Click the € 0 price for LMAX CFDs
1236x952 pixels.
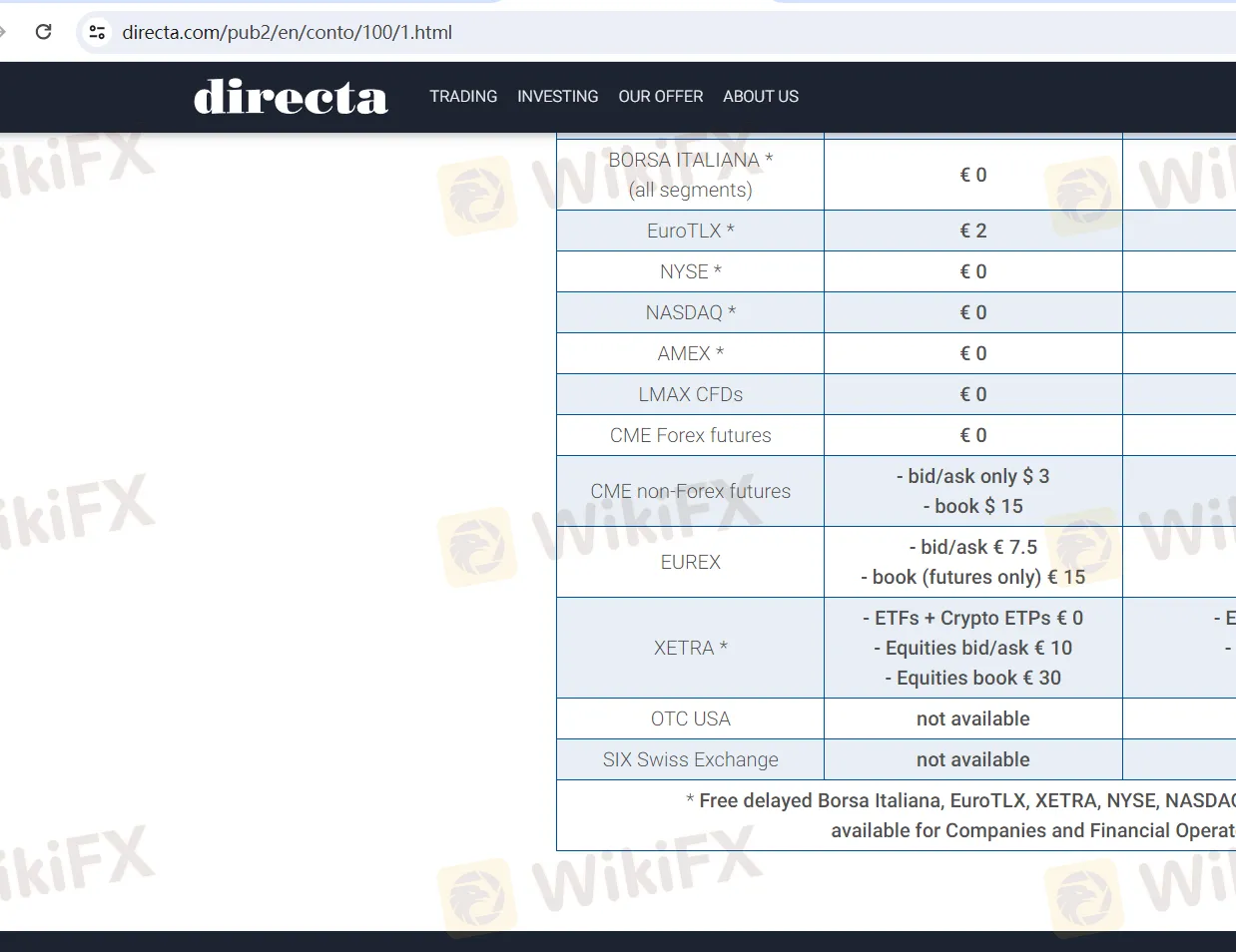973,394
